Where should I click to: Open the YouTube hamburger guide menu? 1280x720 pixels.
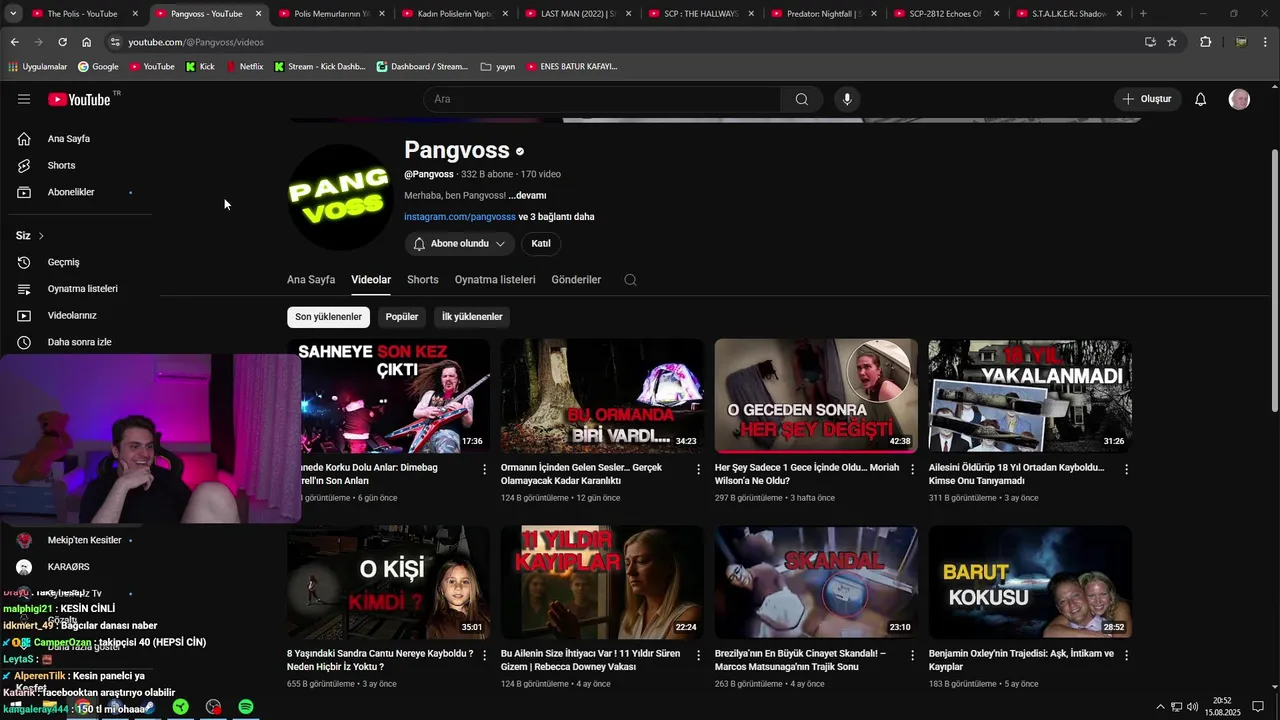(x=24, y=99)
